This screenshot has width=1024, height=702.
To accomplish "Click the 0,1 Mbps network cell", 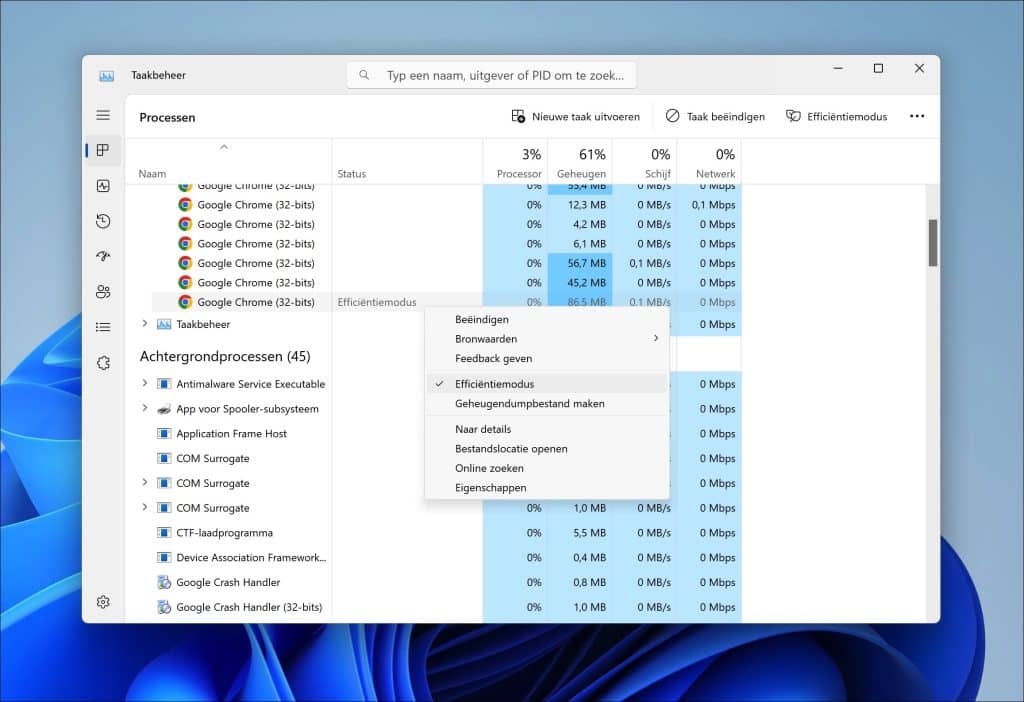I will [709, 204].
